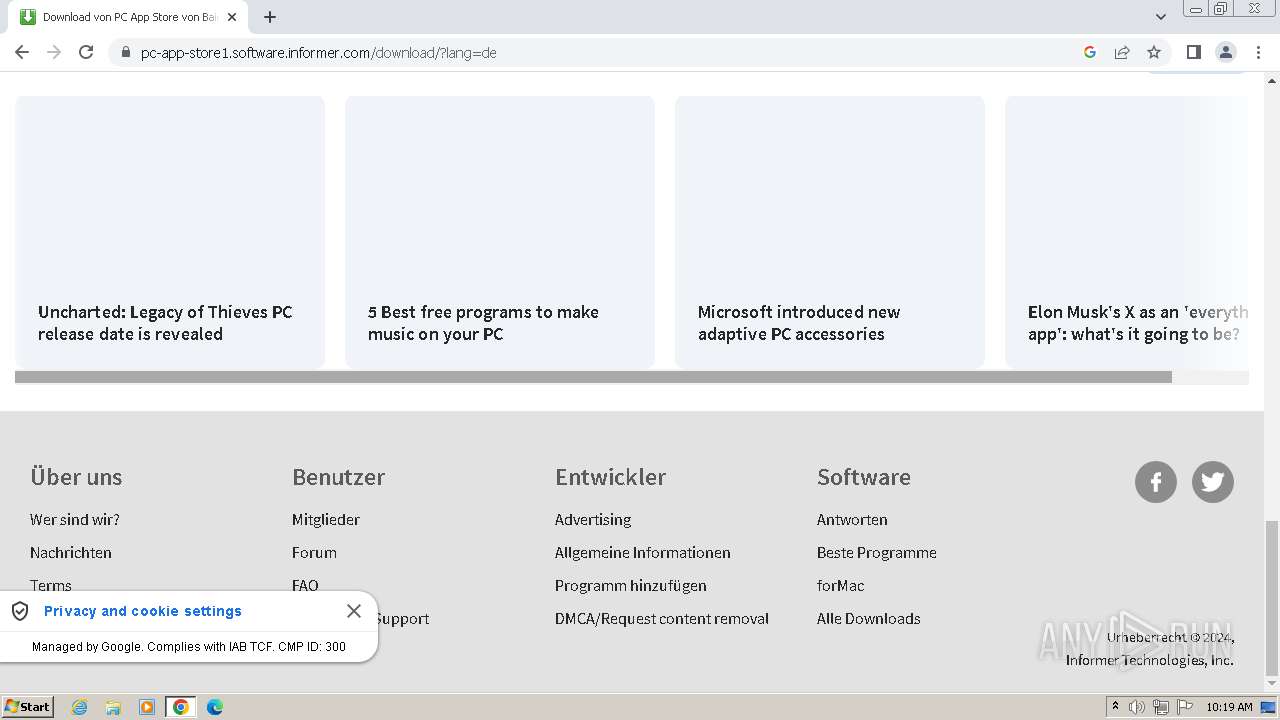
Task: Click the Show desktop button
Action: click(1269, 707)
